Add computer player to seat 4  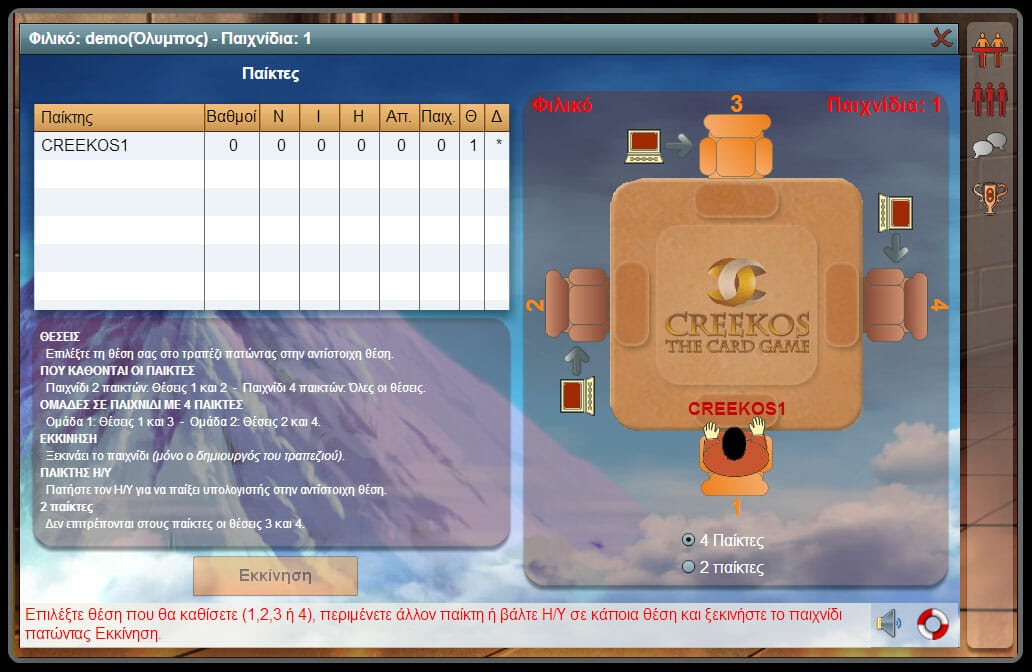click(x=895, y=213)
